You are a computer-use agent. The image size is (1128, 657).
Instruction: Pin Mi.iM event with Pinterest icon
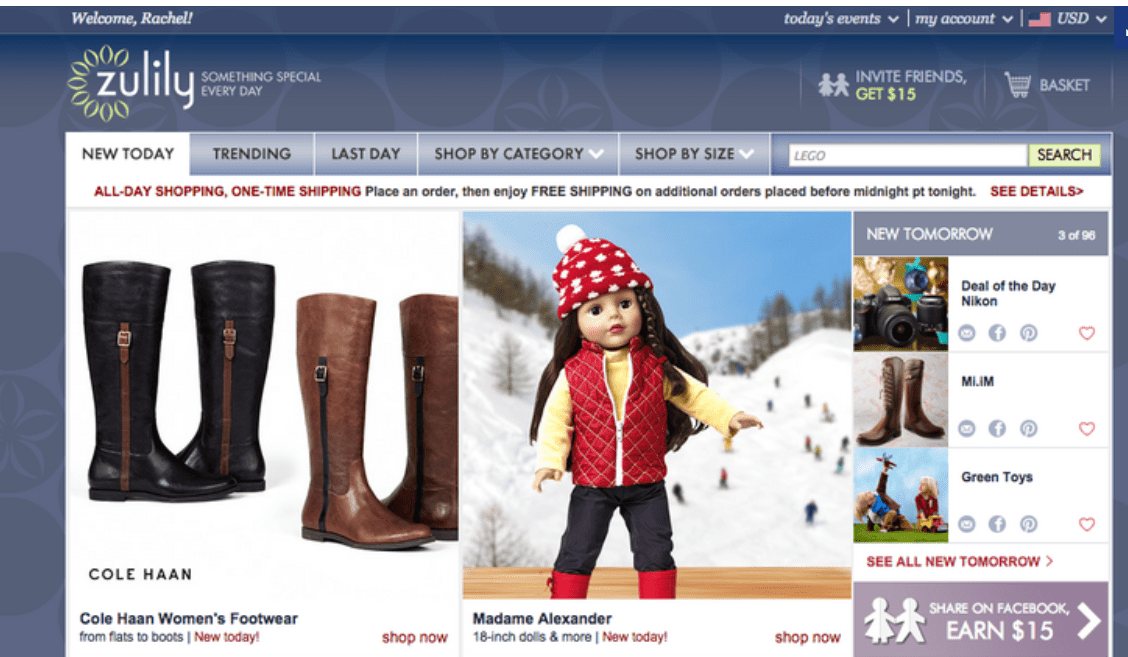coord(1029,429)
